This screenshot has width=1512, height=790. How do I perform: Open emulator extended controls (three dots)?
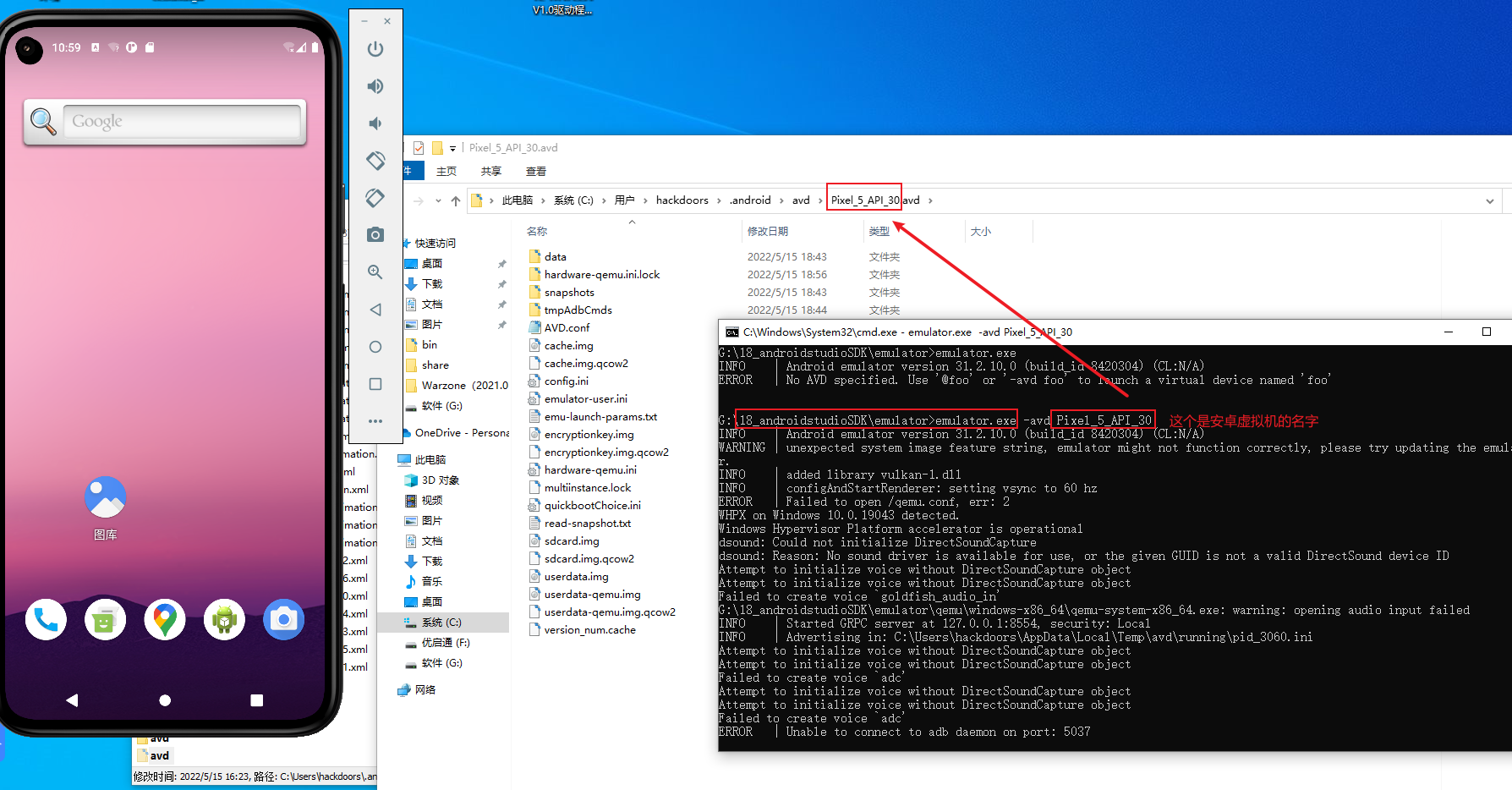point(375,420)
